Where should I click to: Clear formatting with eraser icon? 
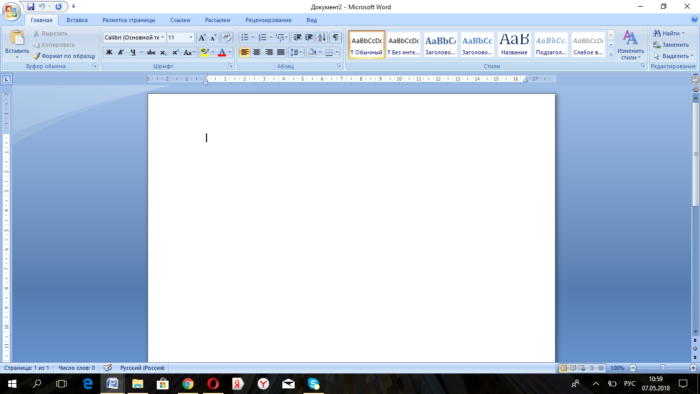click(x=227, y=37)
